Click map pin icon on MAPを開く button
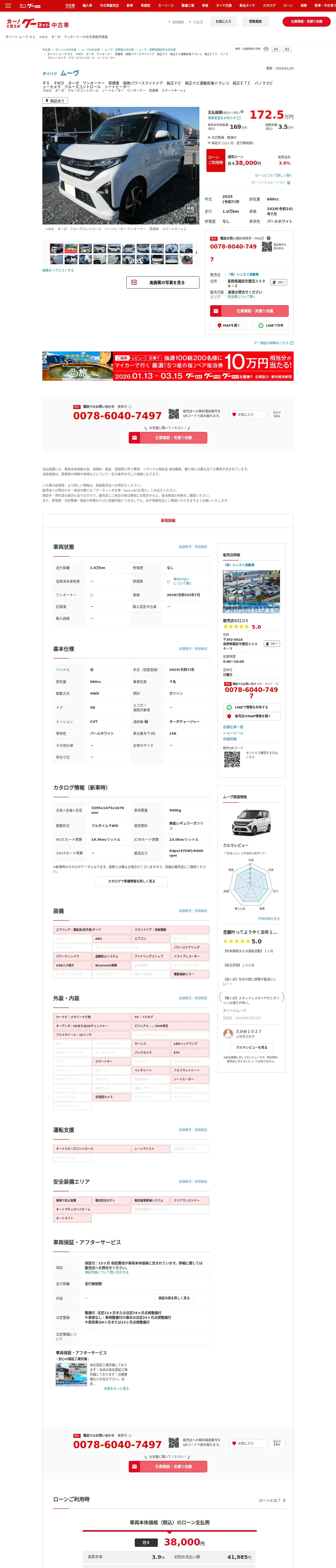 [220, 326]
